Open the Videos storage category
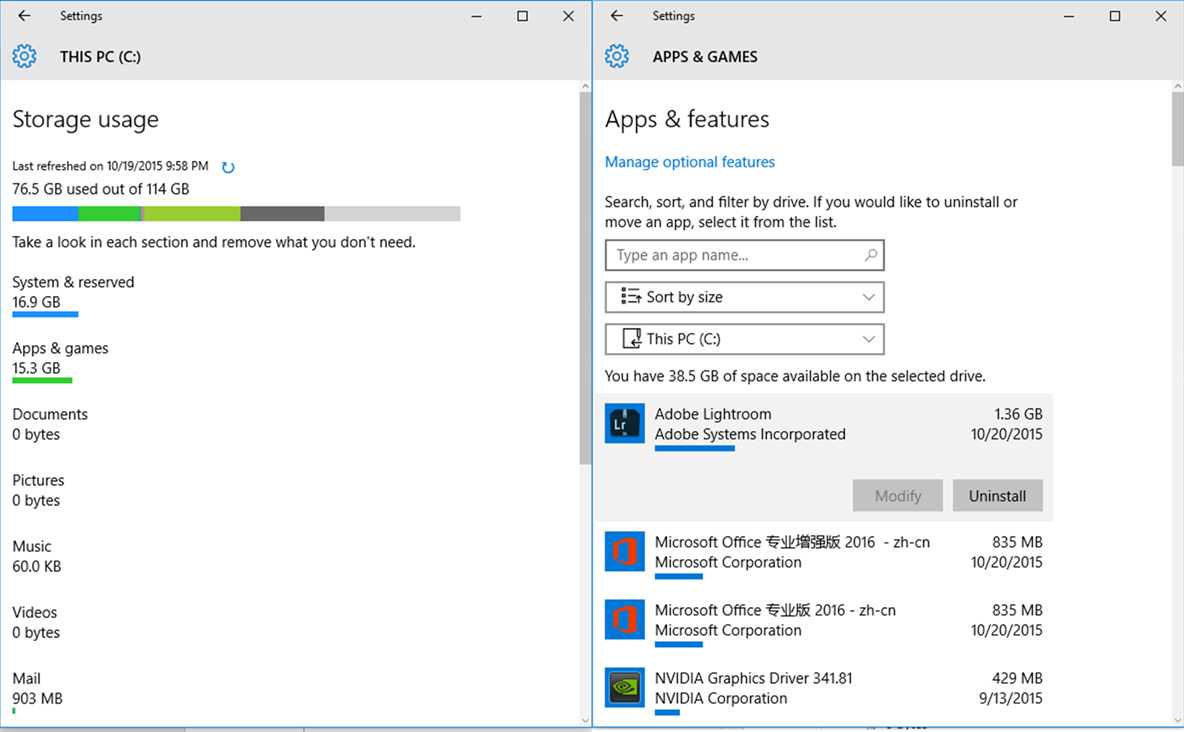The height and width of the screenshot is (732, 1184). coord(35,622)
